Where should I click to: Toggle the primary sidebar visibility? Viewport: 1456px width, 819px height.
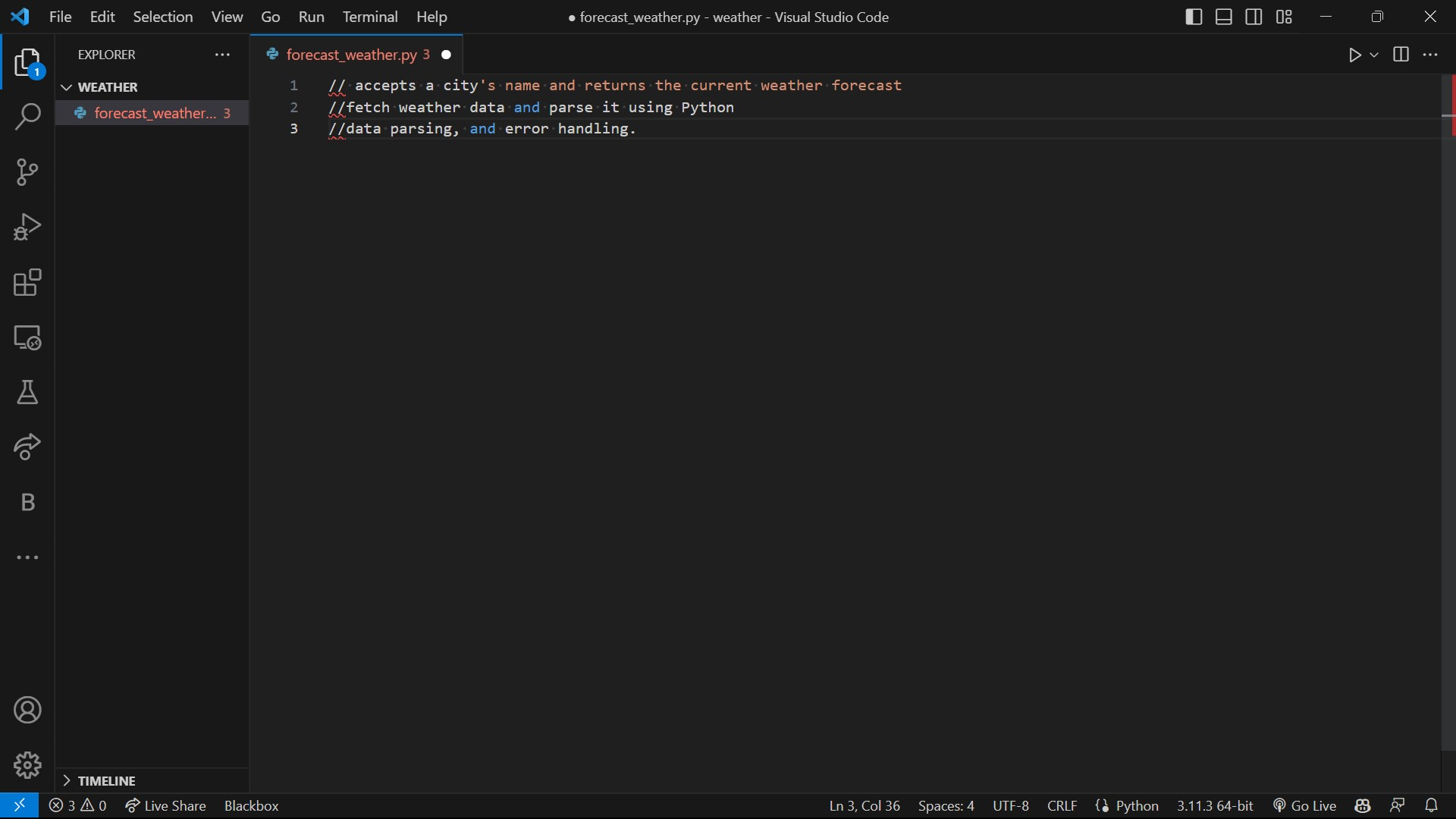(1193, 17)
